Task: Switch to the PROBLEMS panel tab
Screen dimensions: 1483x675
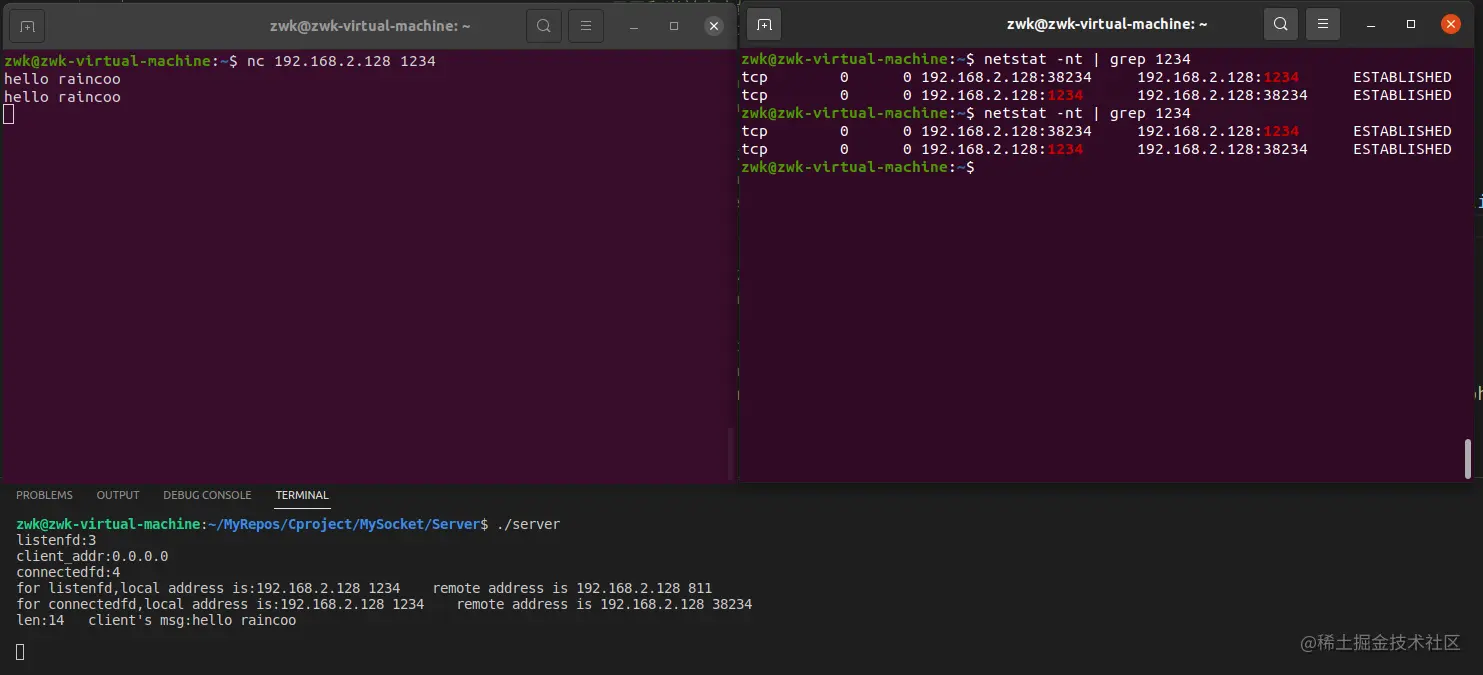Action: pos(44,495)
